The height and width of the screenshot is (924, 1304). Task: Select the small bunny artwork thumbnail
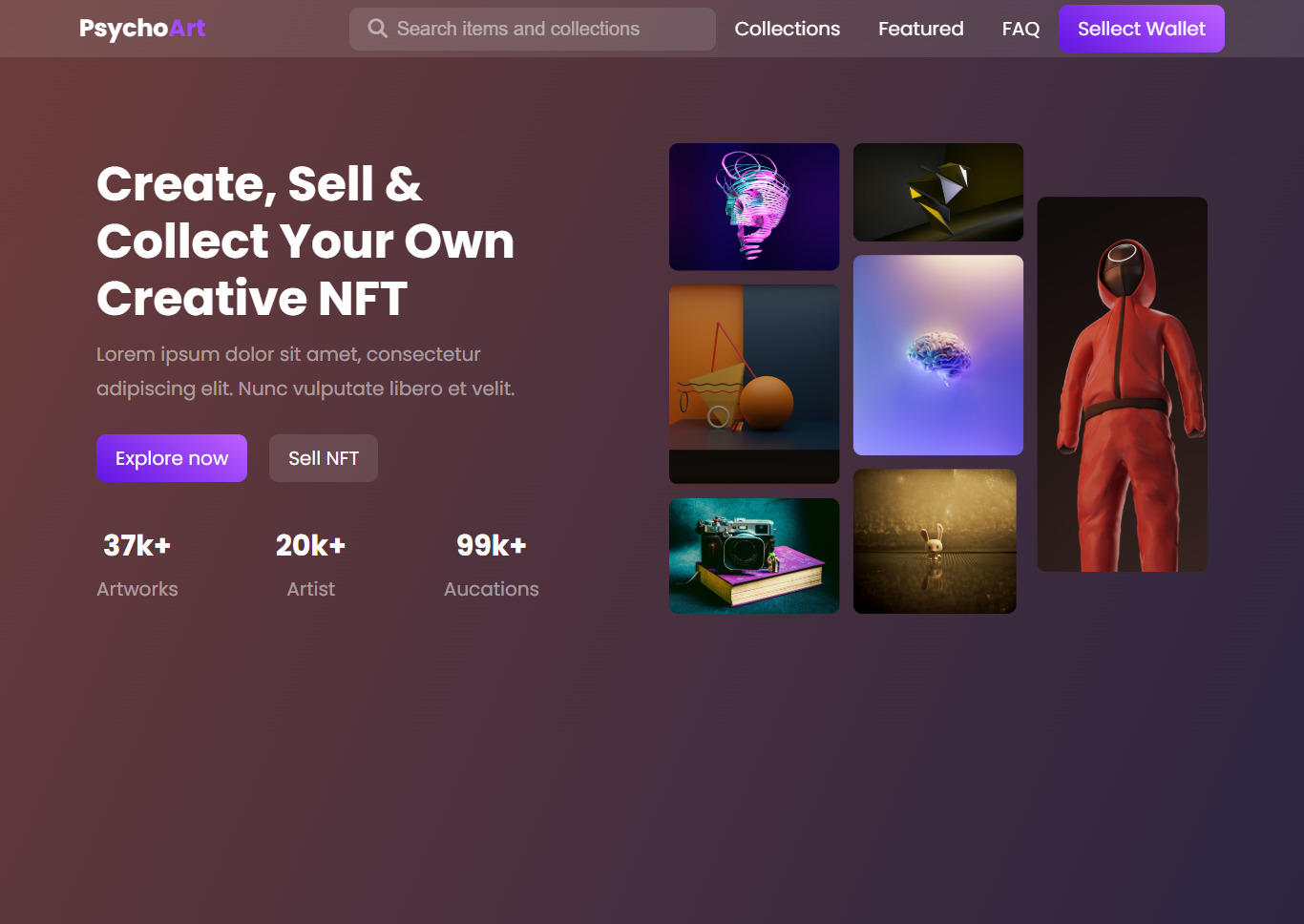point(935,541)
